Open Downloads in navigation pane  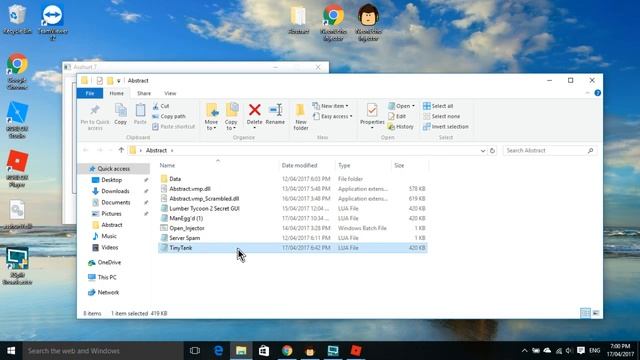[115, 191]
